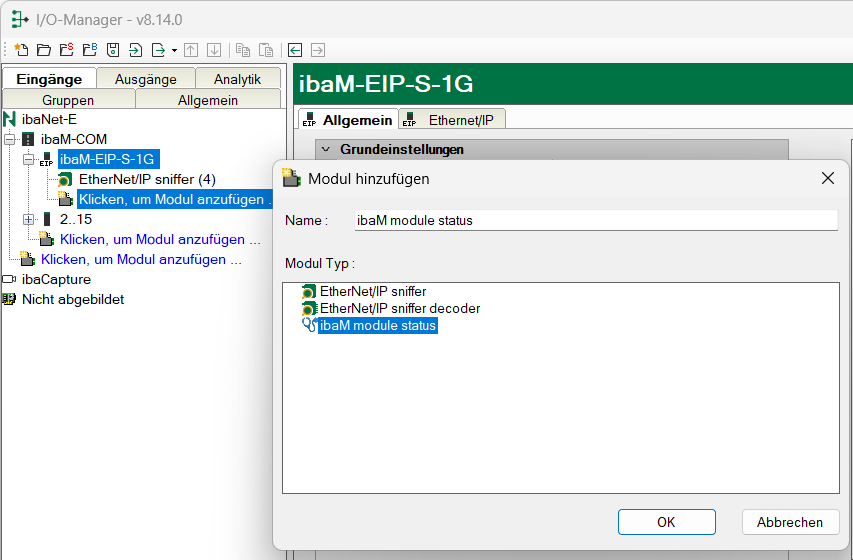The width and height of the screenshot is (853, 560).
Task: Click the copy toolbar icon
Action: [x=243, y=50]
